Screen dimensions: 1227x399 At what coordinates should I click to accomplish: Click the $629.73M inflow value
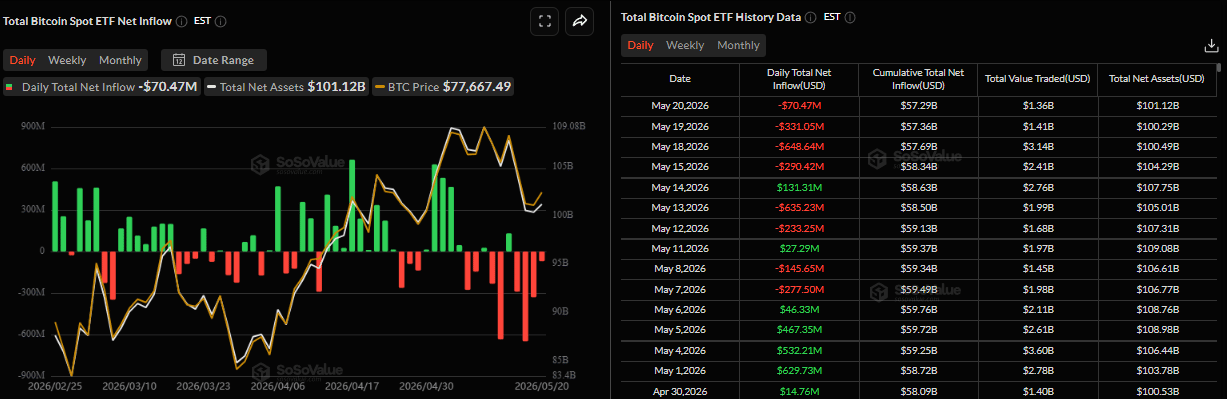coord(799,371)
